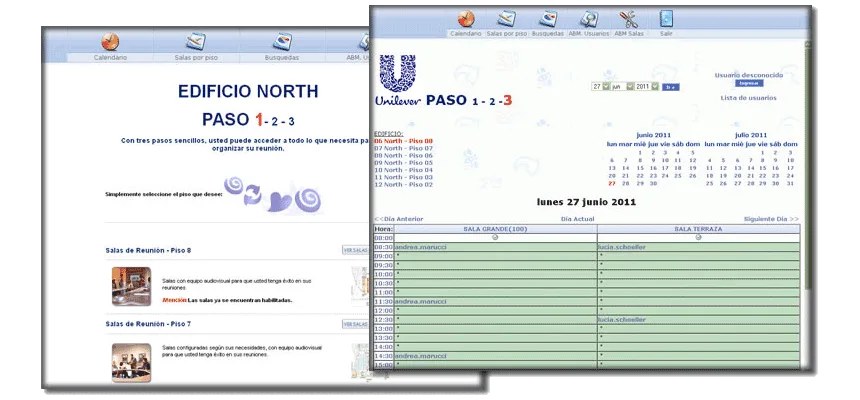Click the Usuario desconocido text
Screen dimensions: 860x400
pyautogui.click(x=749, y=75)
